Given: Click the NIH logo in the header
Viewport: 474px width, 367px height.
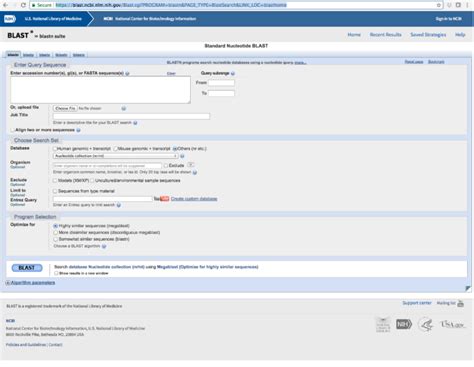Looking at the screenshot, I should click(x=10, y=19).
